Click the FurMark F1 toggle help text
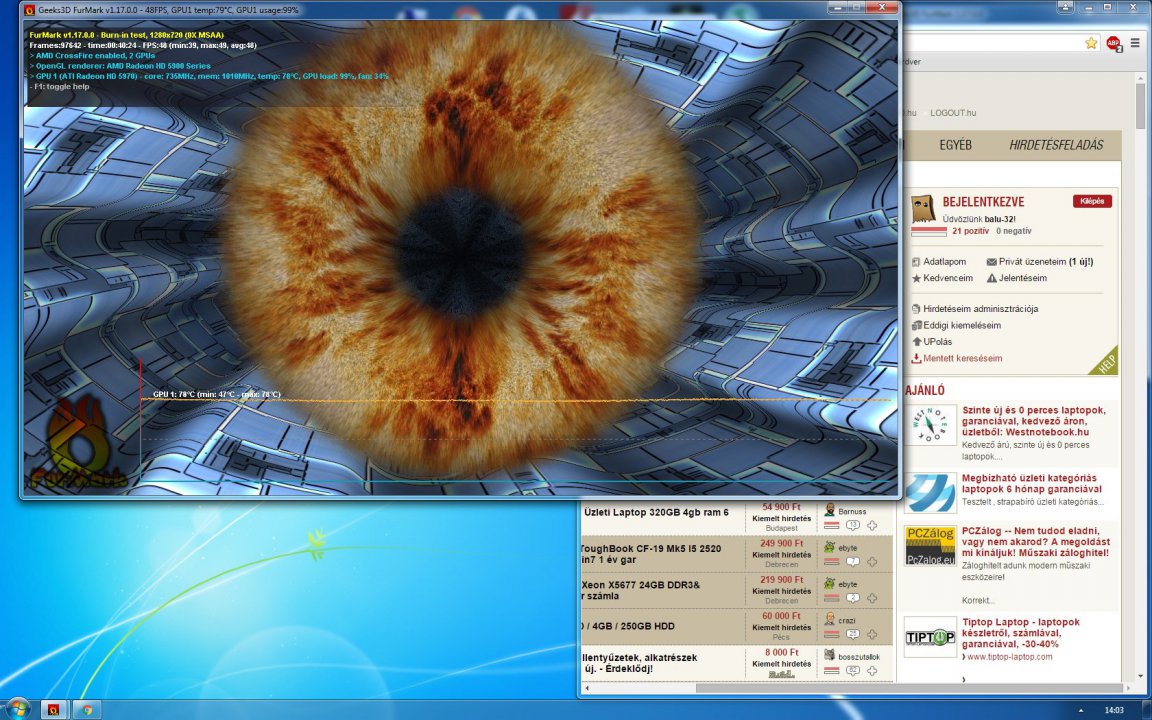The height and width of the screenshot is (720, 1152). pos(60,87)
